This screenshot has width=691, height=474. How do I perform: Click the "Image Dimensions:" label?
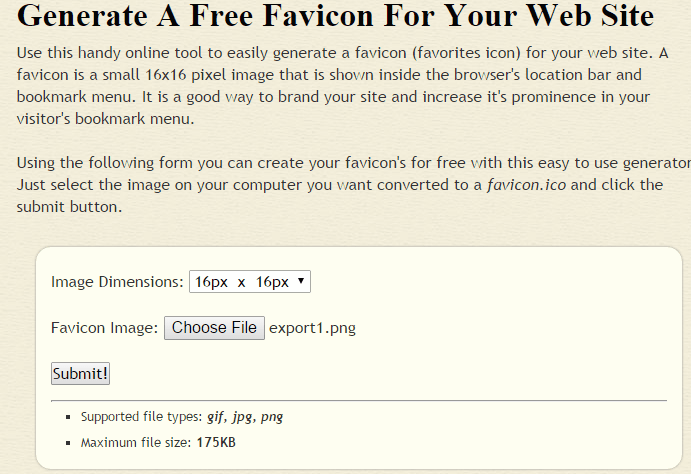[x=117, y=282]
